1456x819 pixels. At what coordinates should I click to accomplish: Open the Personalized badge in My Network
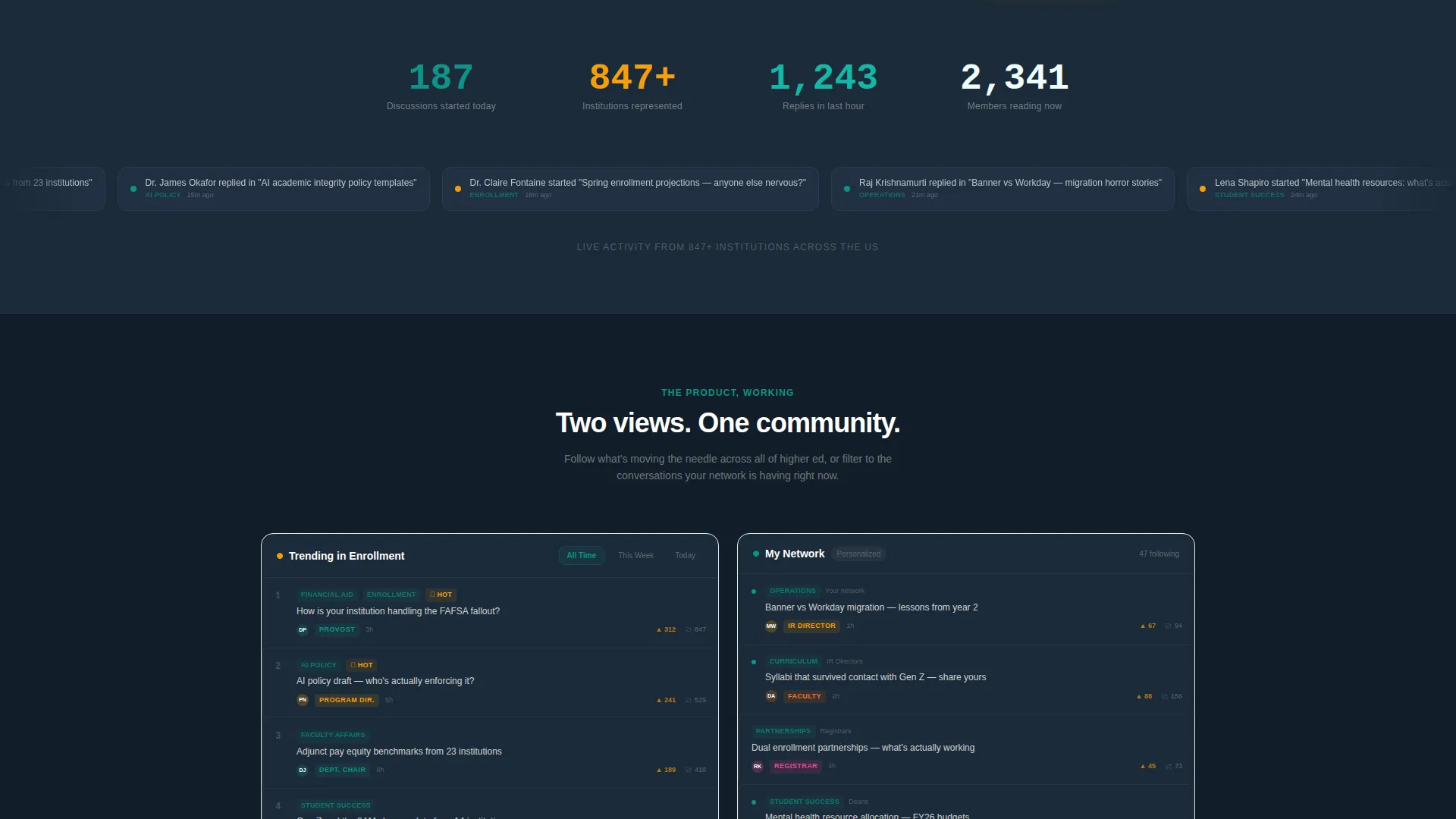pos(858,554)
